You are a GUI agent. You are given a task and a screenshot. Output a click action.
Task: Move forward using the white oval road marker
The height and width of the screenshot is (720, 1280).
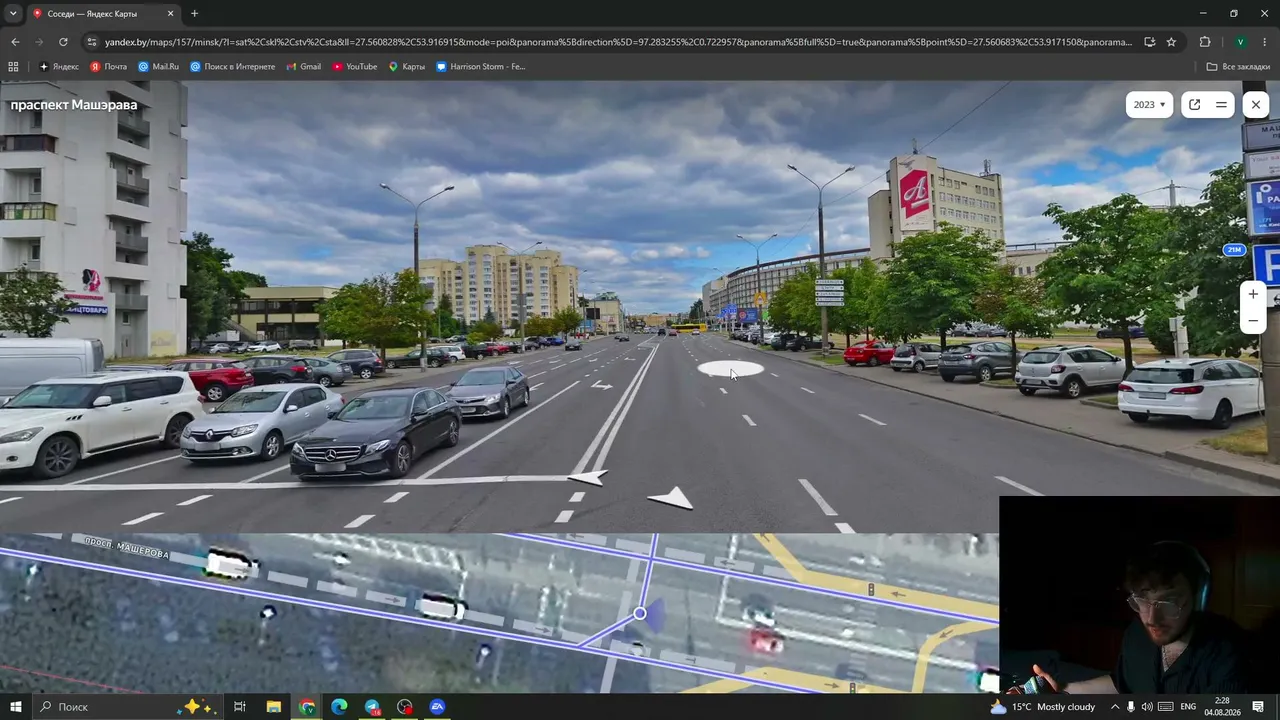tap(730, 370)
